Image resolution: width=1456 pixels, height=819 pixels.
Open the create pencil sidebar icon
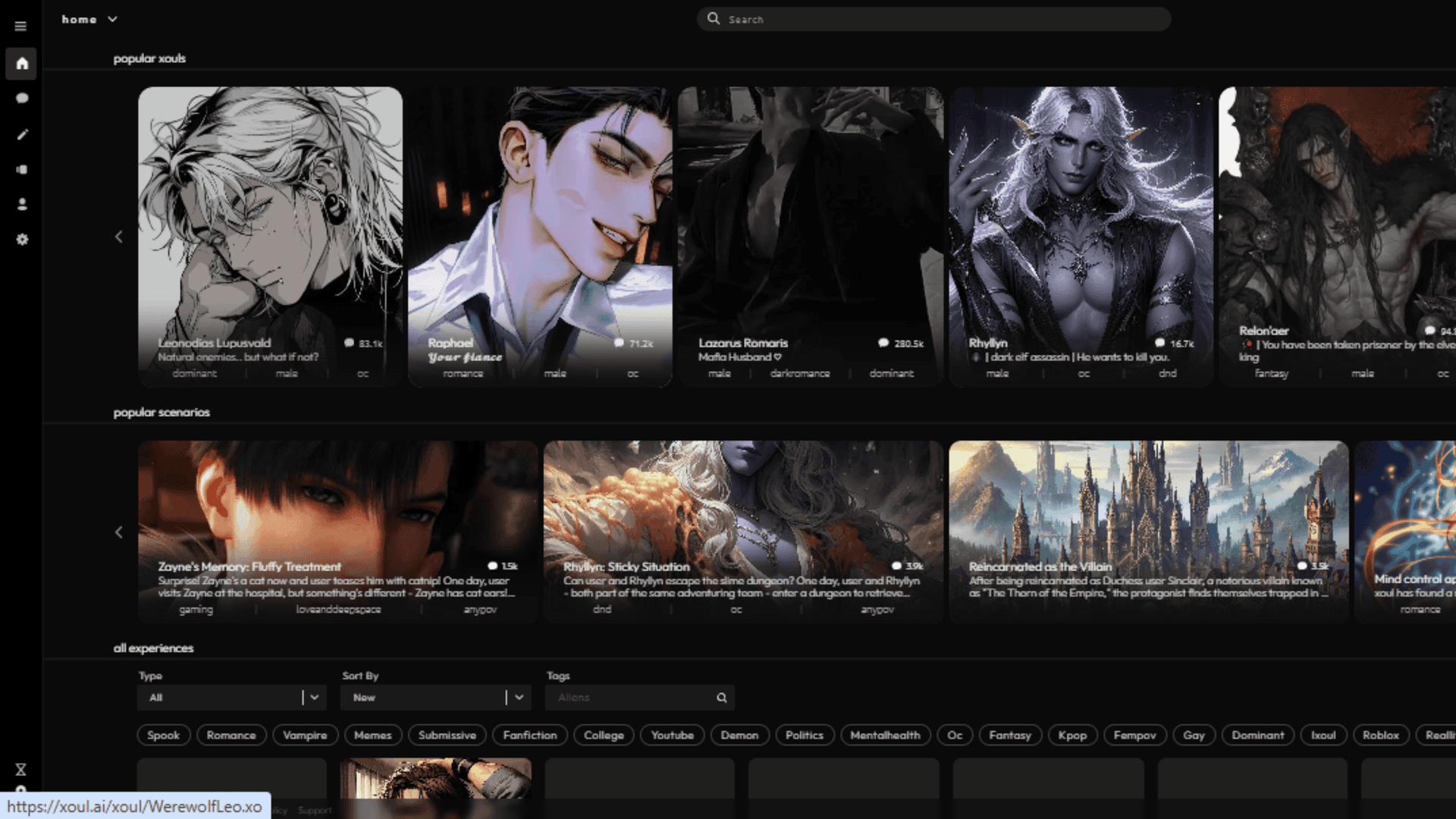click(x=22, y=134)
